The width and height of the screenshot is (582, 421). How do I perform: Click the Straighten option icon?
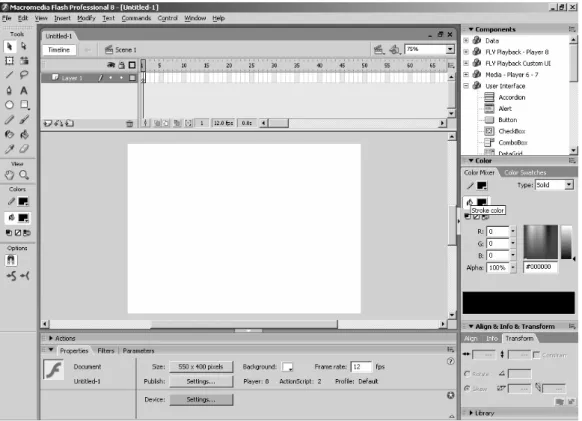pos(25,276)
